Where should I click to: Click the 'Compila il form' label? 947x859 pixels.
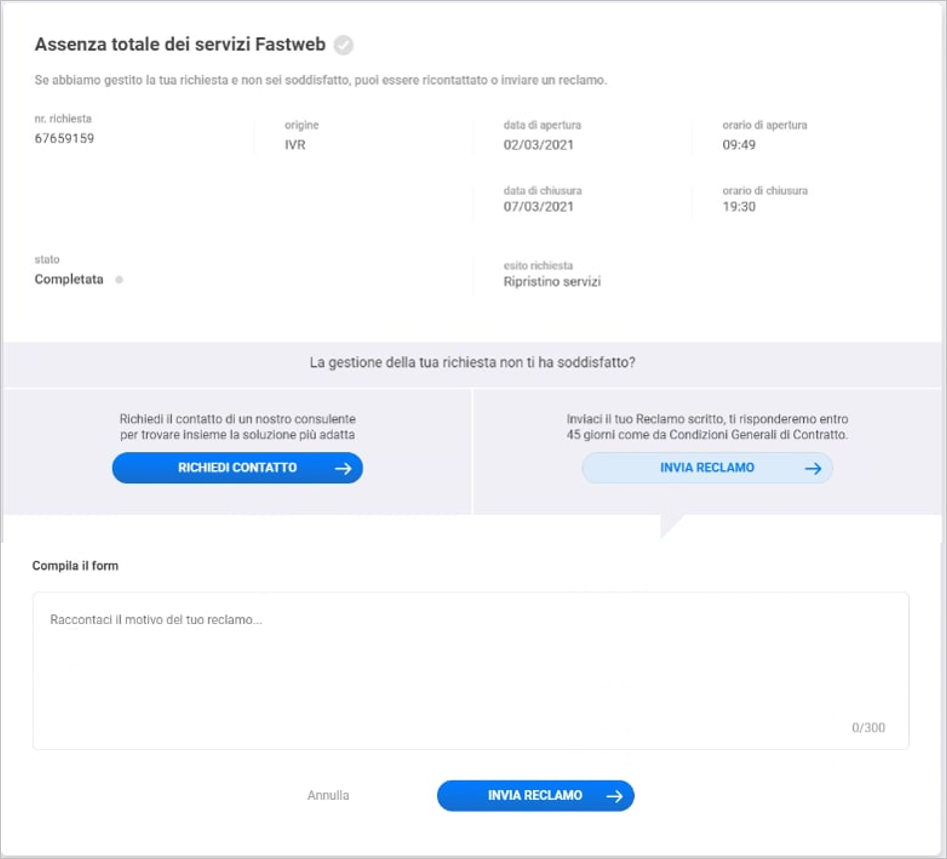point(75,566)
